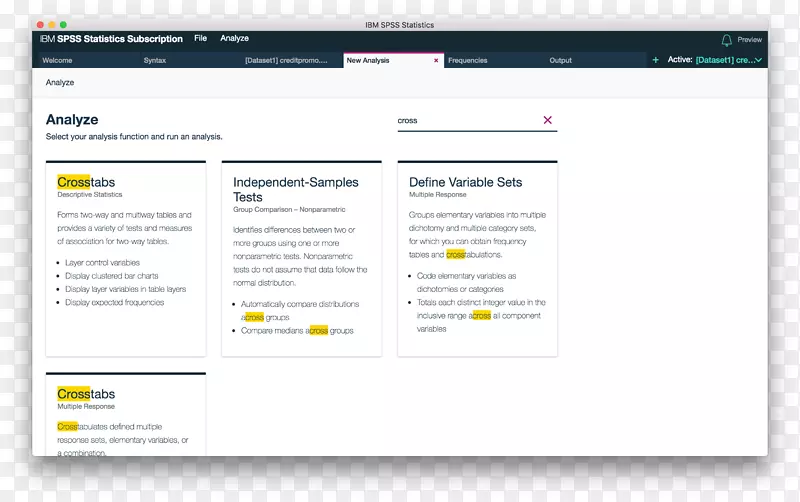800x502 pixels.
Task: Click 'Code elementary variables as' bullet text
Action: [466, 276]
